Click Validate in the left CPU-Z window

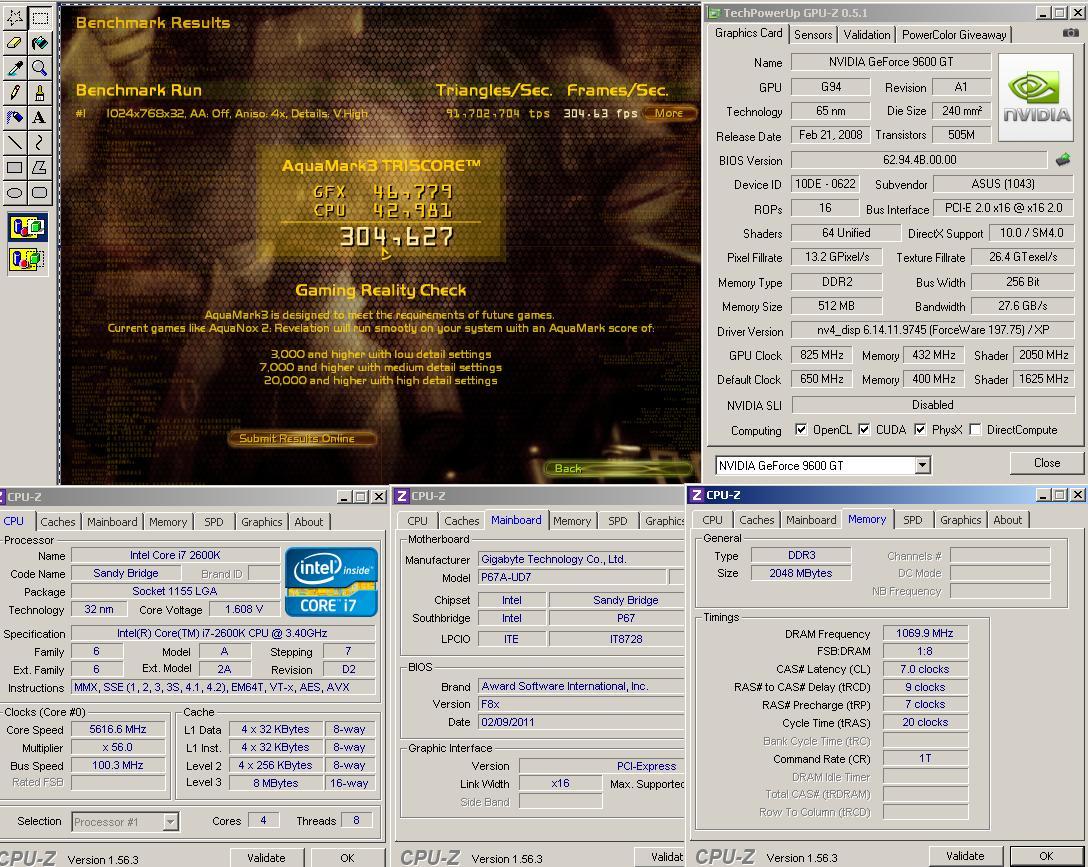tap(266, 858)
